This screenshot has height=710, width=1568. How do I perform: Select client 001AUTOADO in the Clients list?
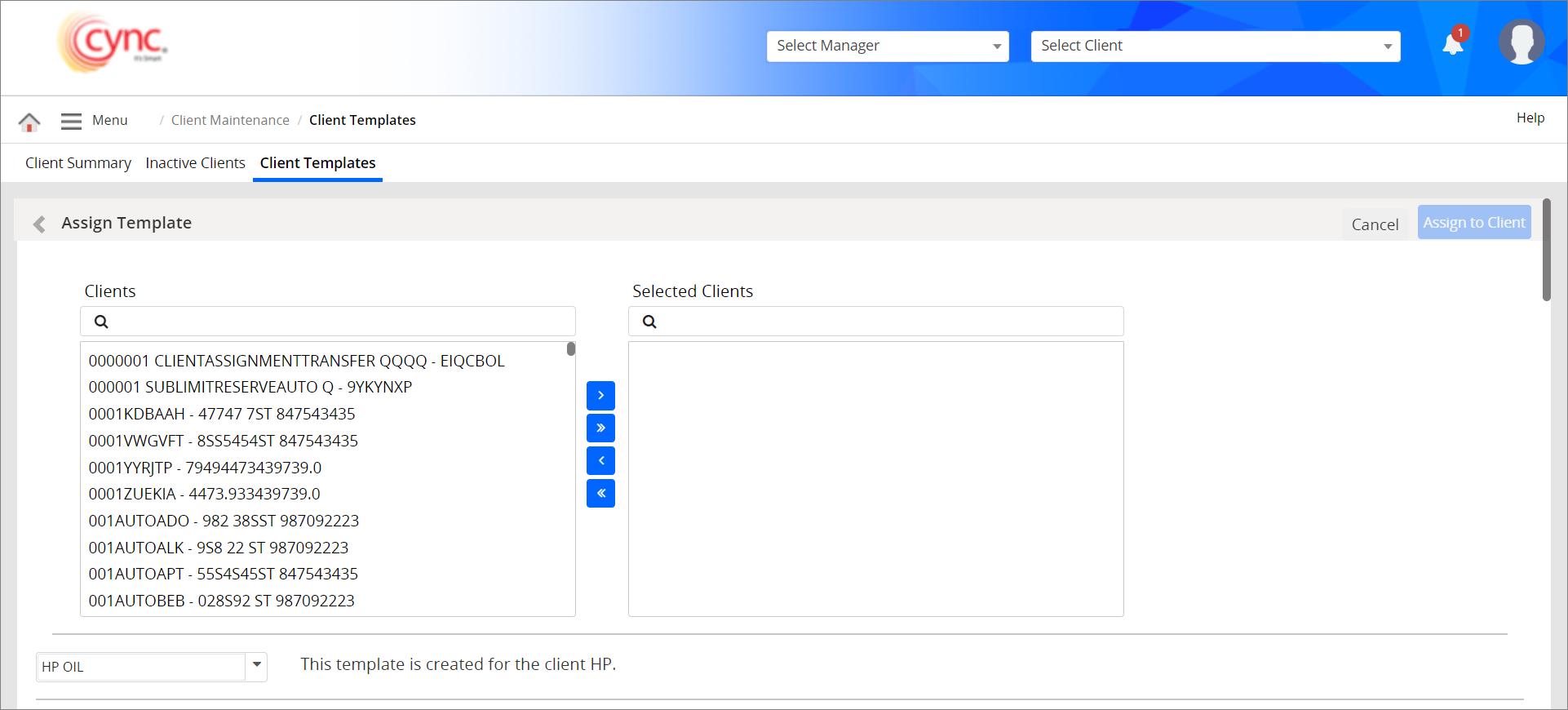(x=224, y=521)
